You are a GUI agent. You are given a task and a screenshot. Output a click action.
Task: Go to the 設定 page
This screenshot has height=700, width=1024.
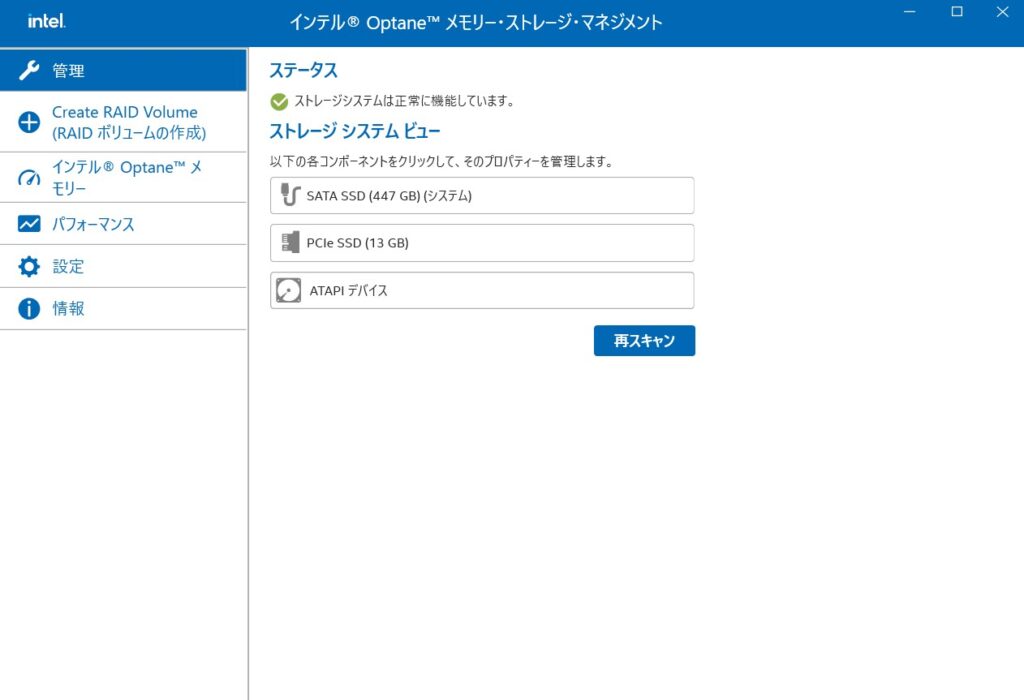pos(123,266)
